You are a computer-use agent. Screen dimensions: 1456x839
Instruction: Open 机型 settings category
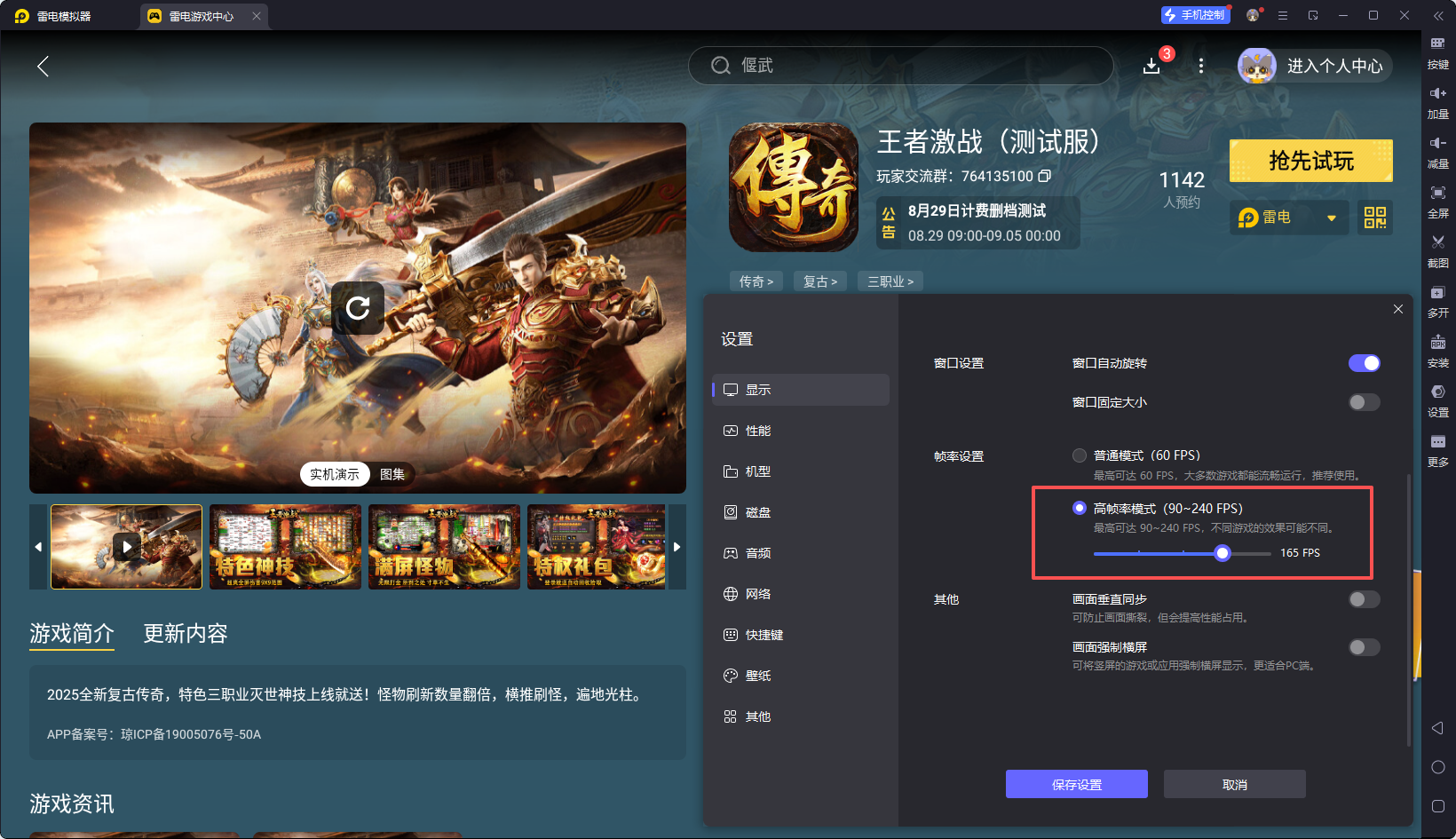tap(801, 471)
